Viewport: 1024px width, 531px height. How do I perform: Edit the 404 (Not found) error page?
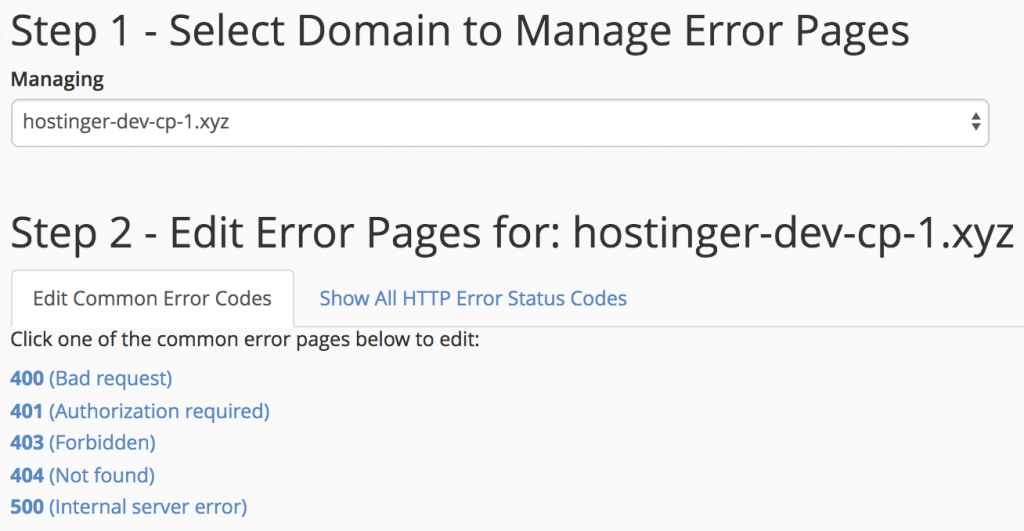point(82,475)
